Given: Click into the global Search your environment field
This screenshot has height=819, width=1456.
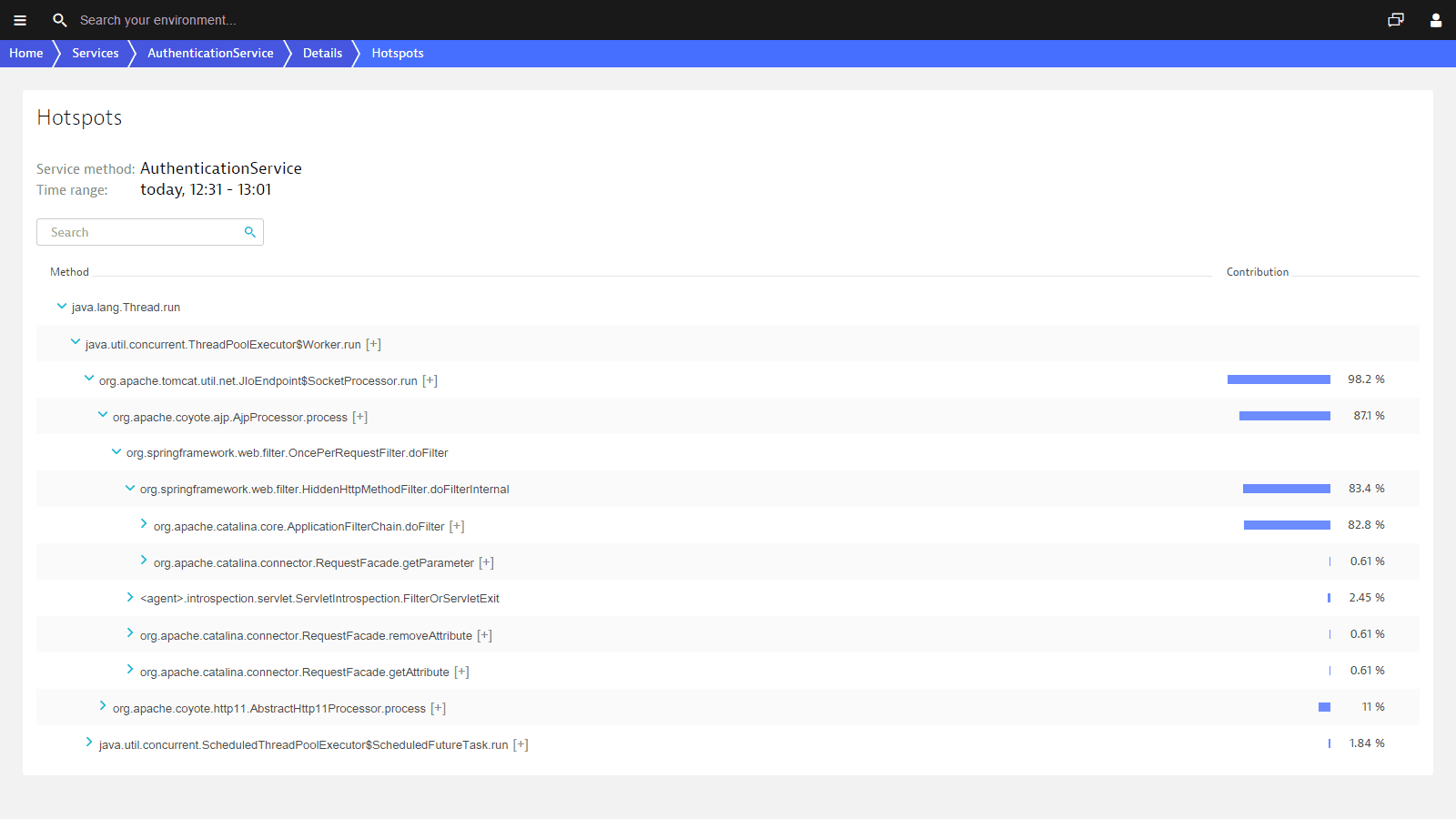Looking at the screenshot, I should (x=158, y=20).
